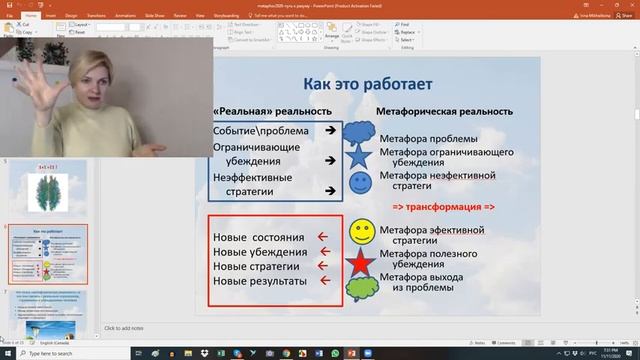Viewport: 640px width, 360px height.
Task: Start Slide Show from status bar
Action: click(566, 343)
